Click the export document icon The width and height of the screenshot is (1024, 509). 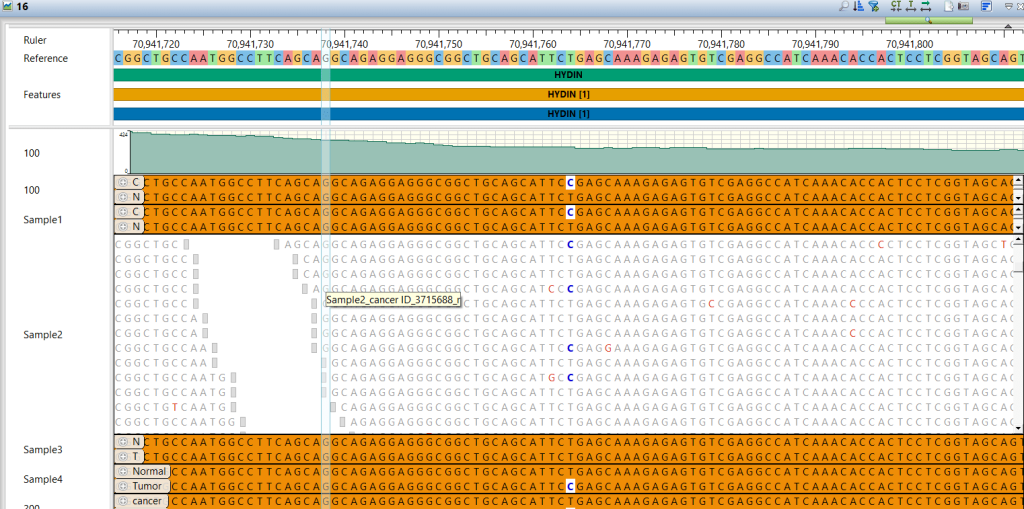tap(948, 7)
